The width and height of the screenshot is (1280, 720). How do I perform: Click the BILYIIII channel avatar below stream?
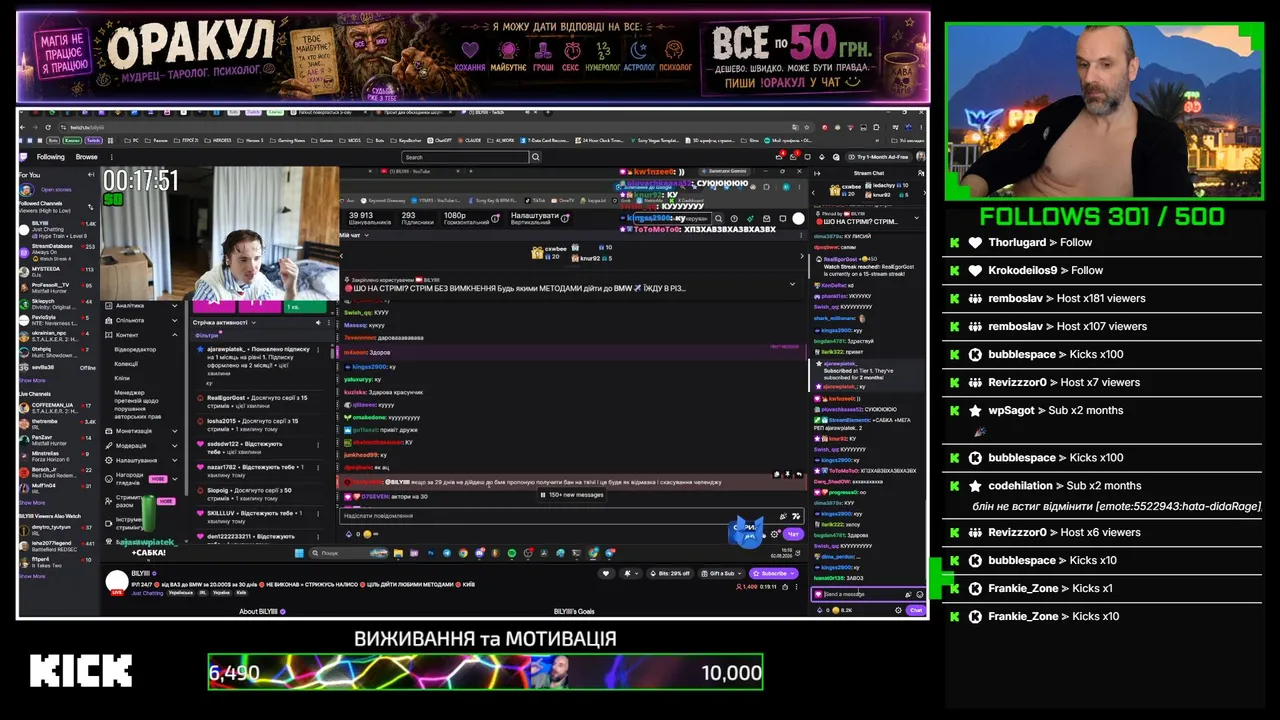point(116,580)
